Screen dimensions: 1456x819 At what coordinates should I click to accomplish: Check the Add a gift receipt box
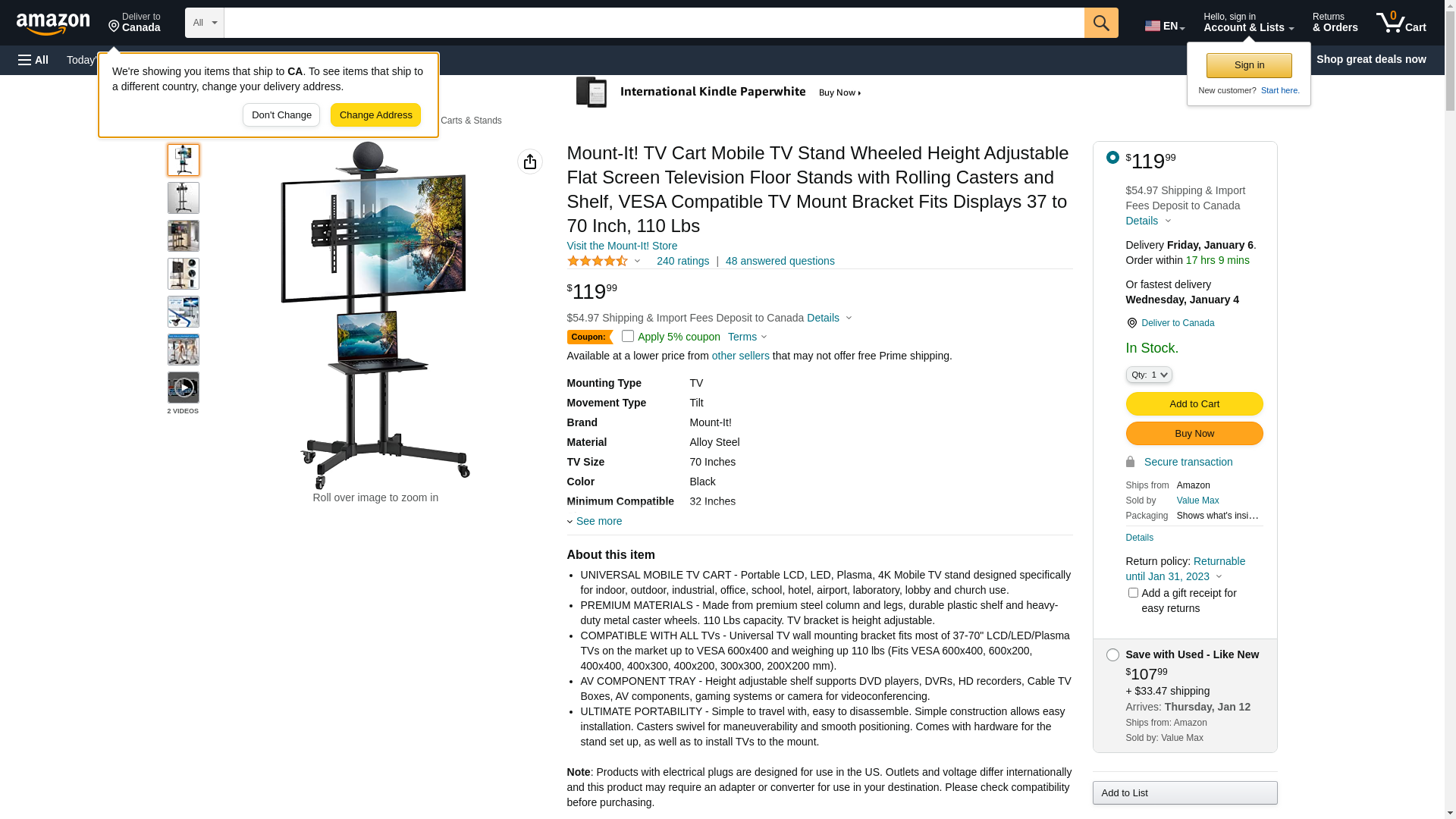(1133, 593)
